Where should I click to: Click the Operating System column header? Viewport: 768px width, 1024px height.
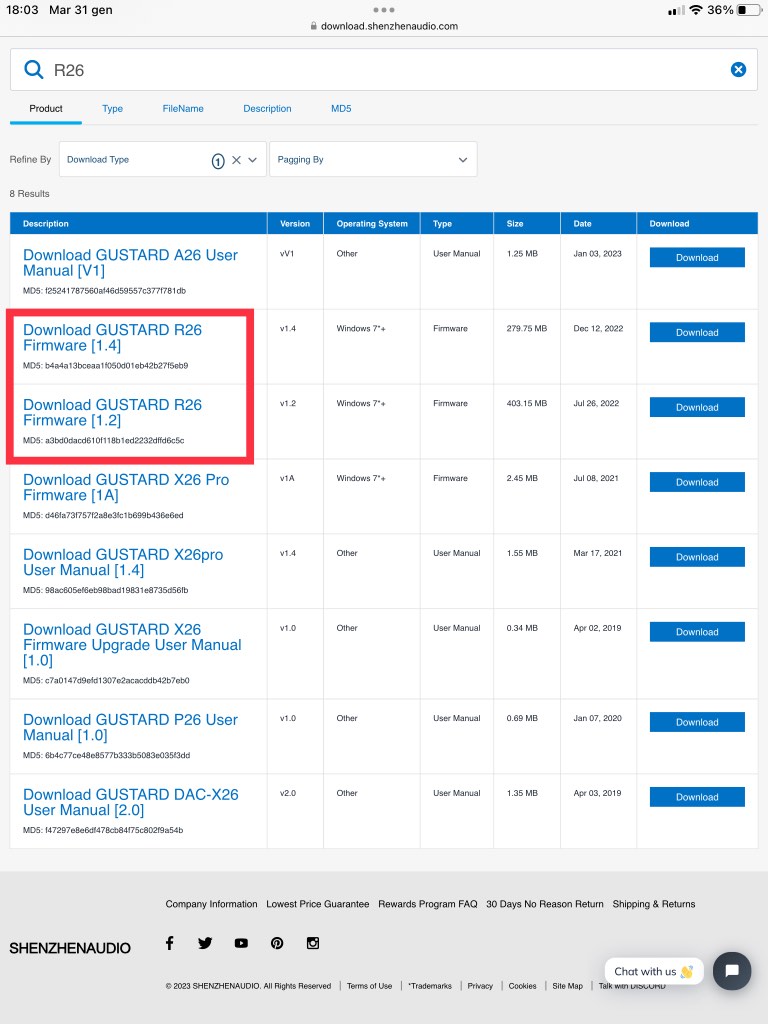tap(372, 223)
